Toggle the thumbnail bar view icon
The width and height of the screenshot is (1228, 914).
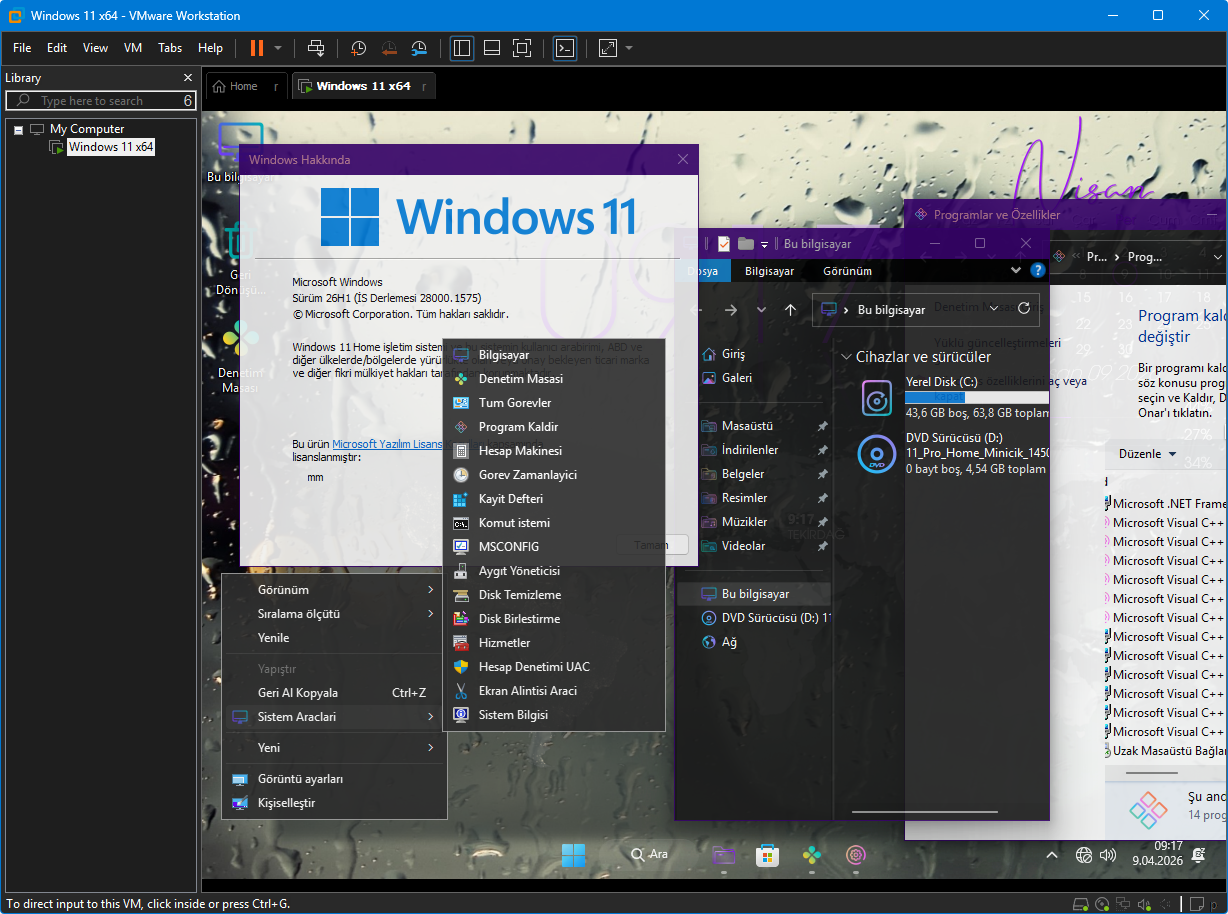coord(491,48)
